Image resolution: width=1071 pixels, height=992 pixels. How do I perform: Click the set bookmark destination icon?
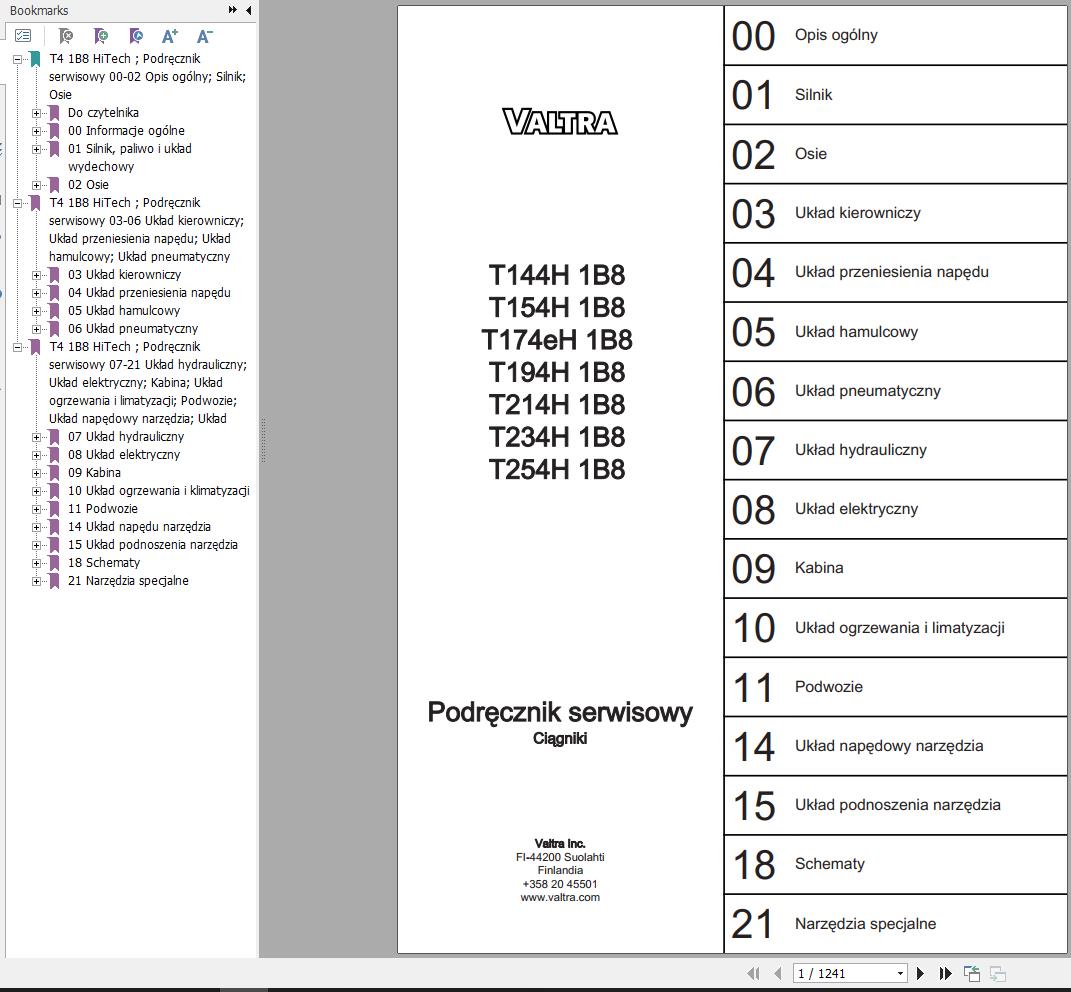tap(136, 36)
